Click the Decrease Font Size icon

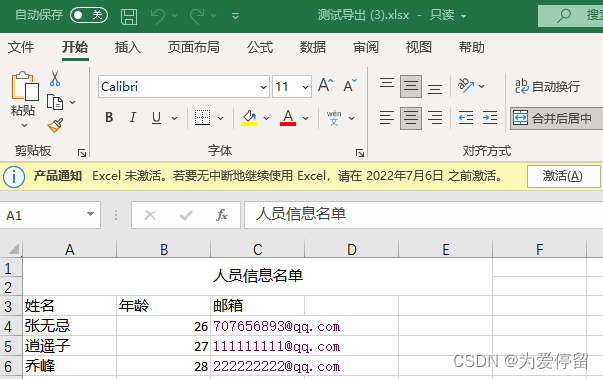coord(350,85)
